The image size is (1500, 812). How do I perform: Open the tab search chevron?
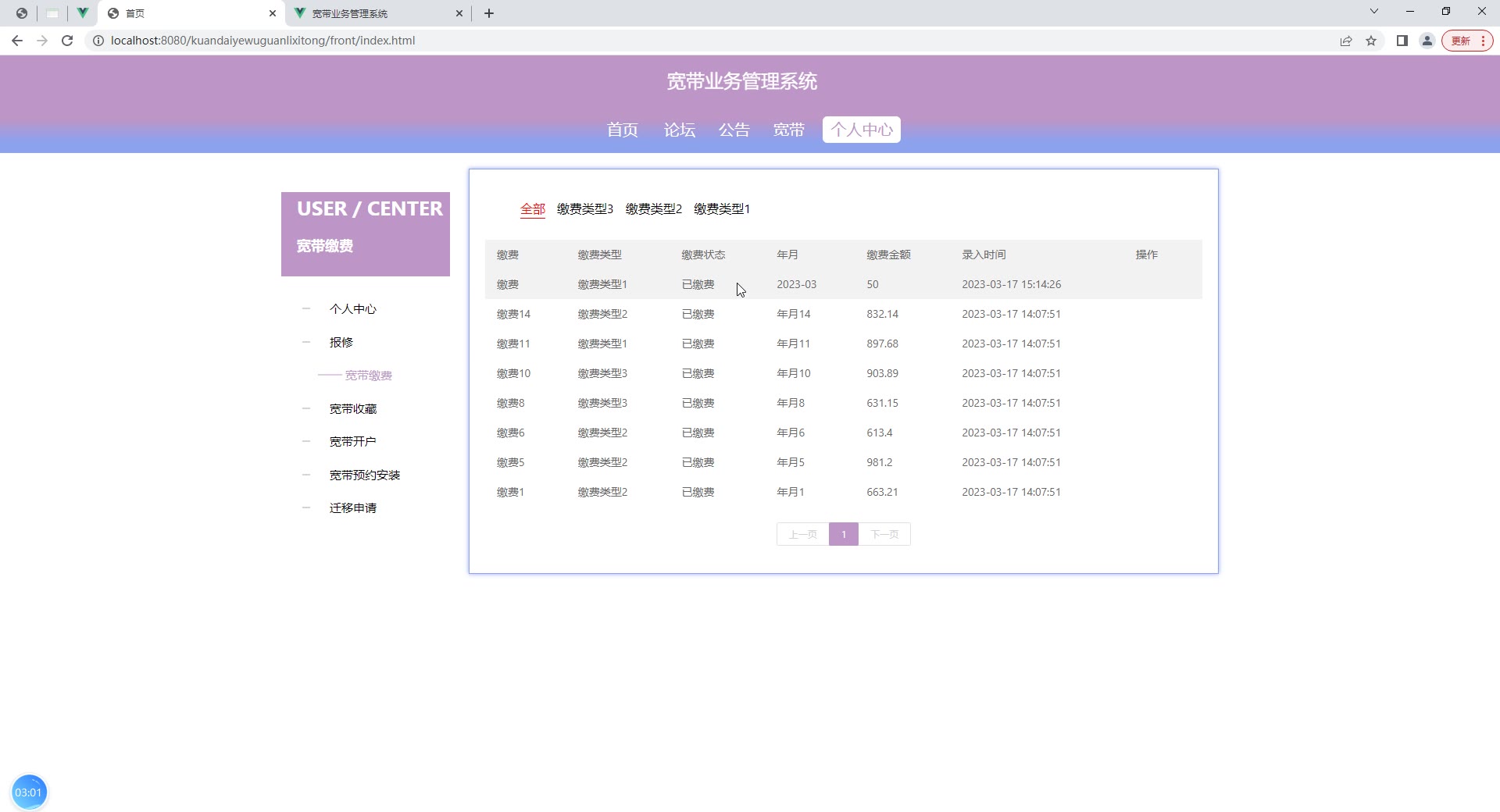(x=1374, y=11)
